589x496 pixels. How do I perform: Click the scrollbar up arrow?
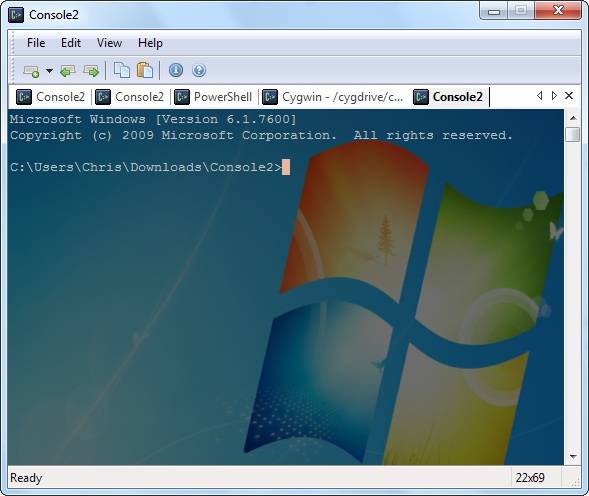(x=573, y=118)
